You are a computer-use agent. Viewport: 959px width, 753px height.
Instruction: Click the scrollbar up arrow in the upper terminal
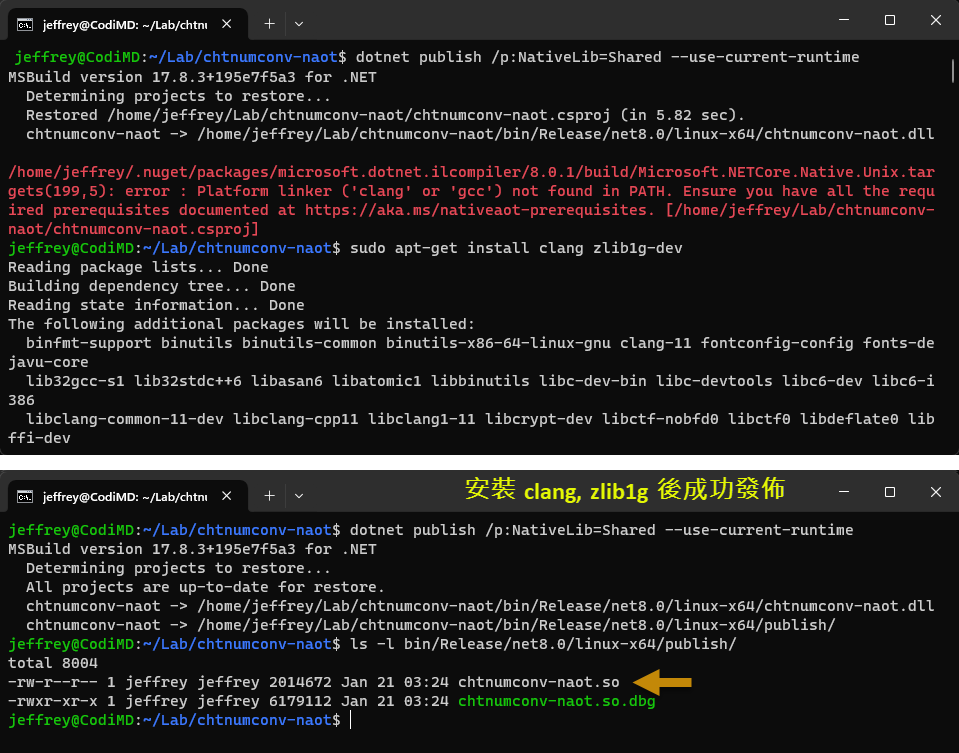(951, 51)
